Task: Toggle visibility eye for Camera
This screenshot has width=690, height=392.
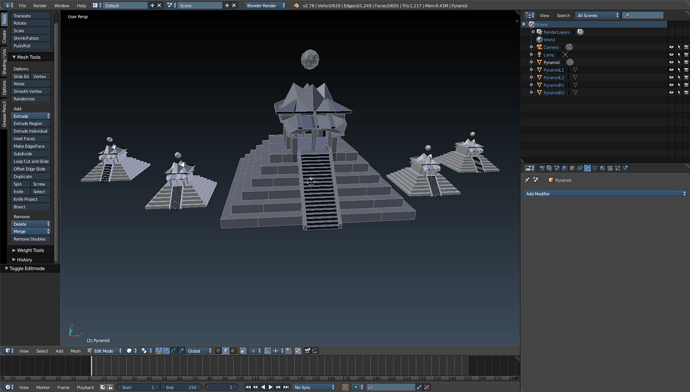Action: pos(671,47)
